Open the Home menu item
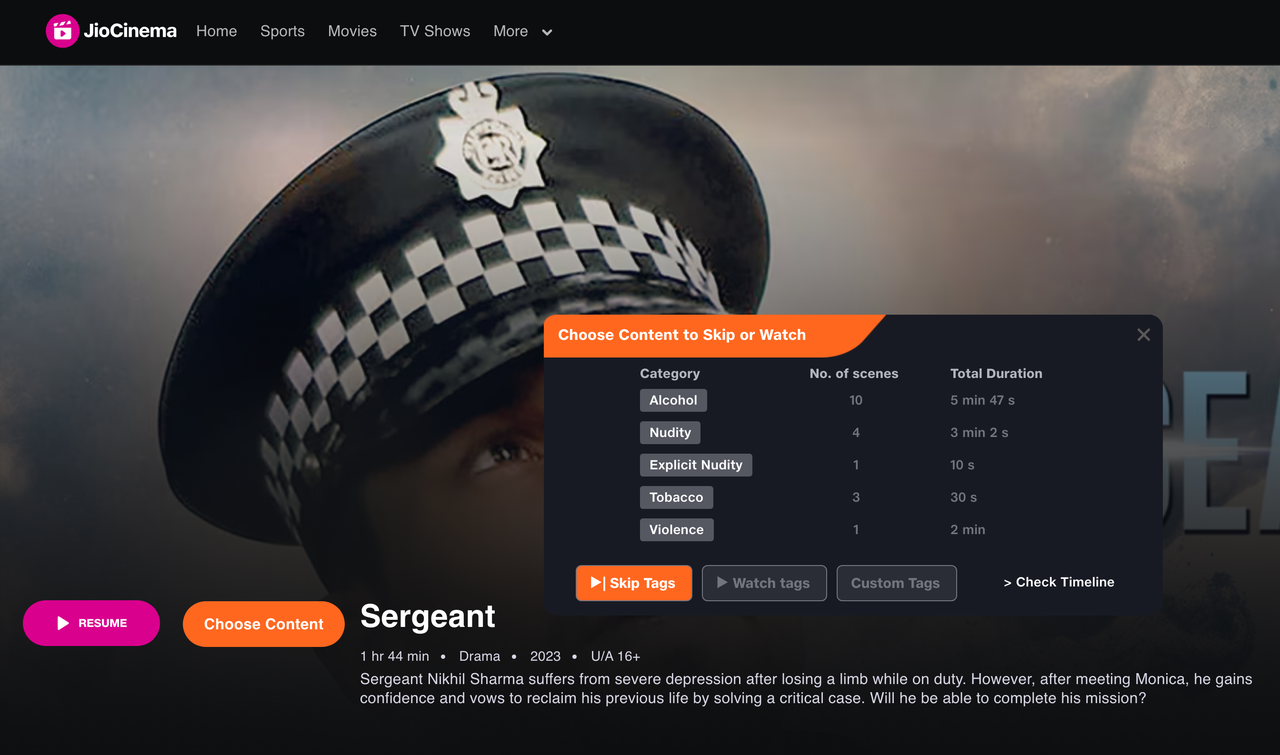This screenshot has height=755, width=1280. pyautogui.click(x=216, y=31)
